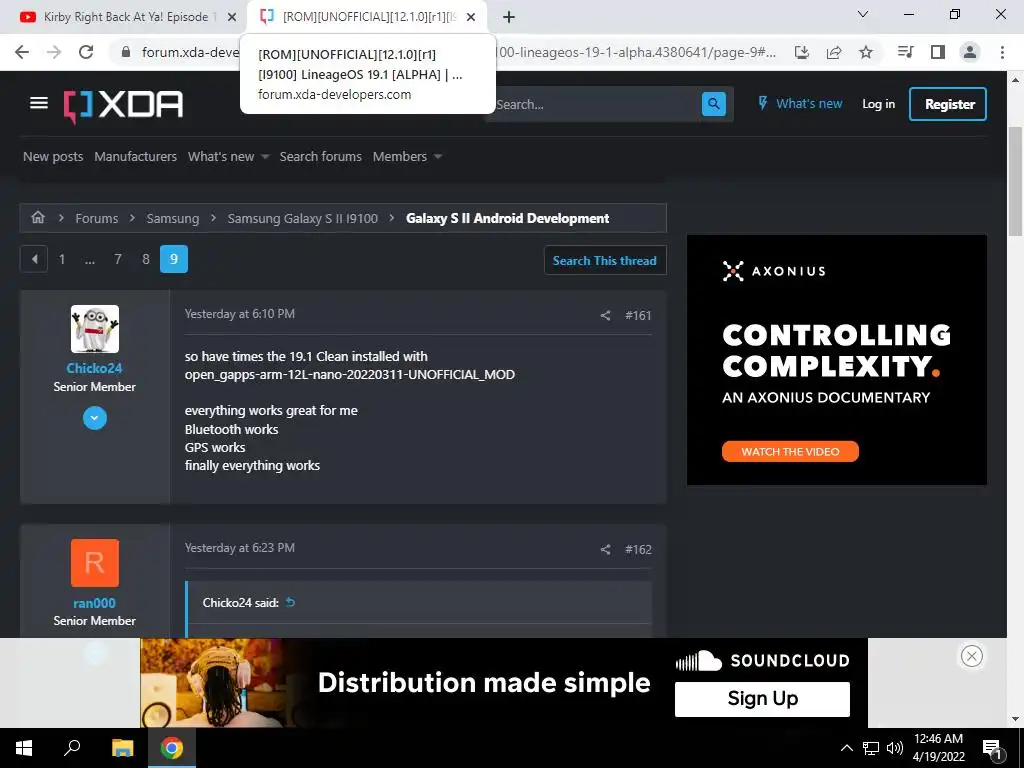
Task: Go back in browser
Action: [22, 52]
